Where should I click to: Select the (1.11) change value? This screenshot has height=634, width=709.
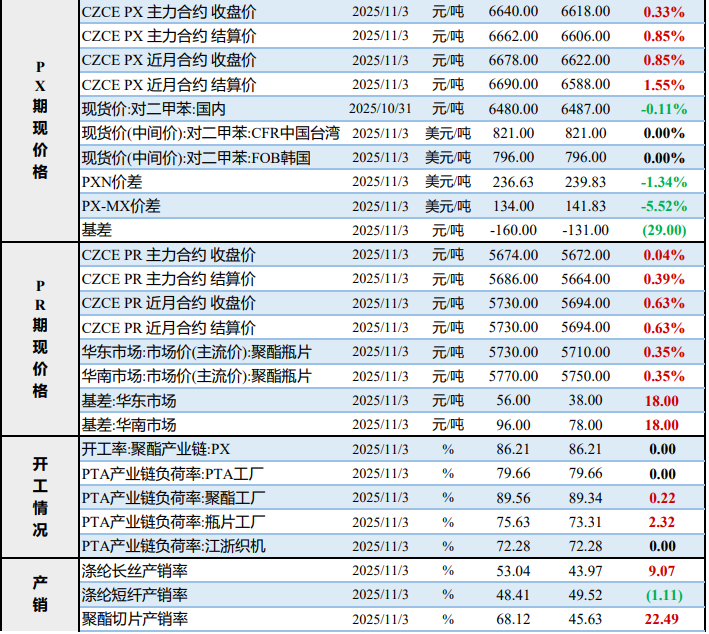coord(664,595)
